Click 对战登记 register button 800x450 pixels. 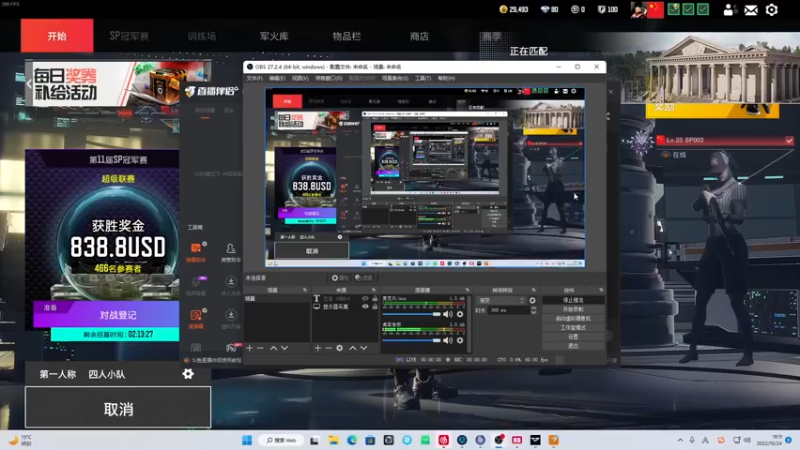pos(107,314)
